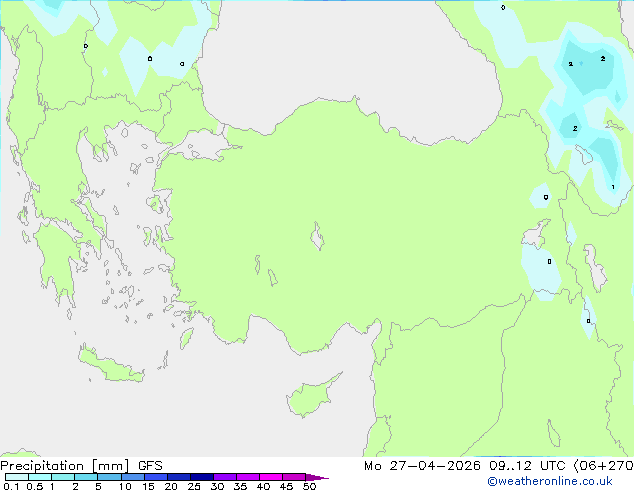The width and height of the screenshot is (634, 490).
Task: Pick the legend swatch between 15 and 20
Action: click(x=156, y=477)
